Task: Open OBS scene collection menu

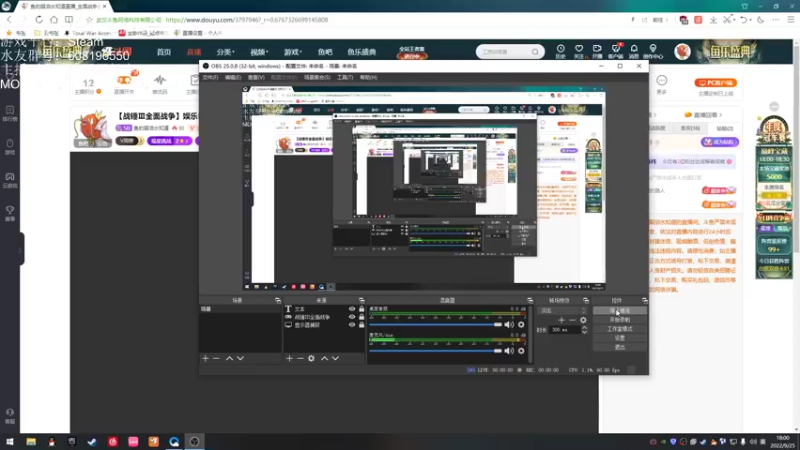Action: click(x=317, y=78)
